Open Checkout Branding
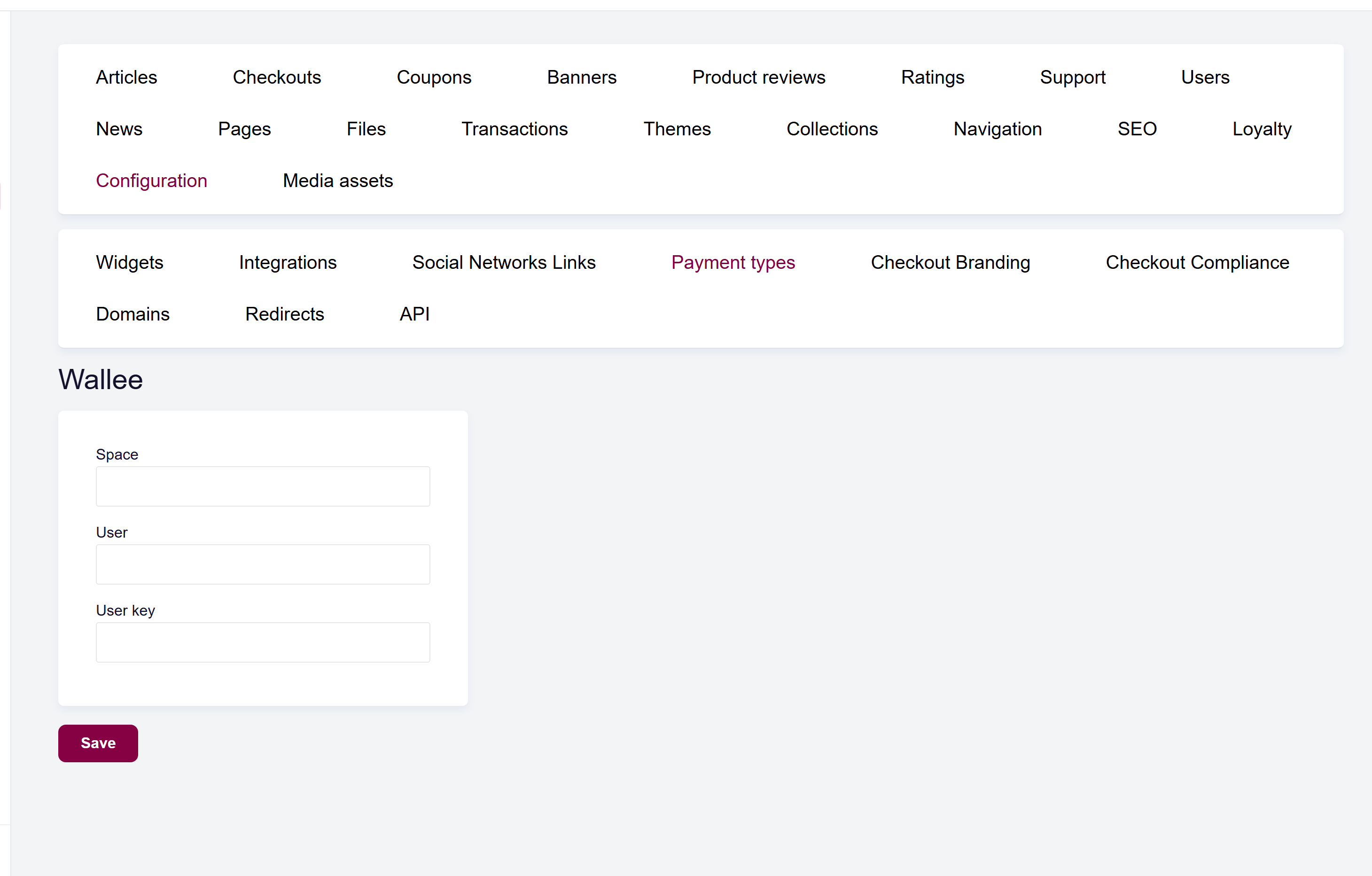The height and width of the screenshot is (876, 1372). pyautogui.click(x=951, y=262)
